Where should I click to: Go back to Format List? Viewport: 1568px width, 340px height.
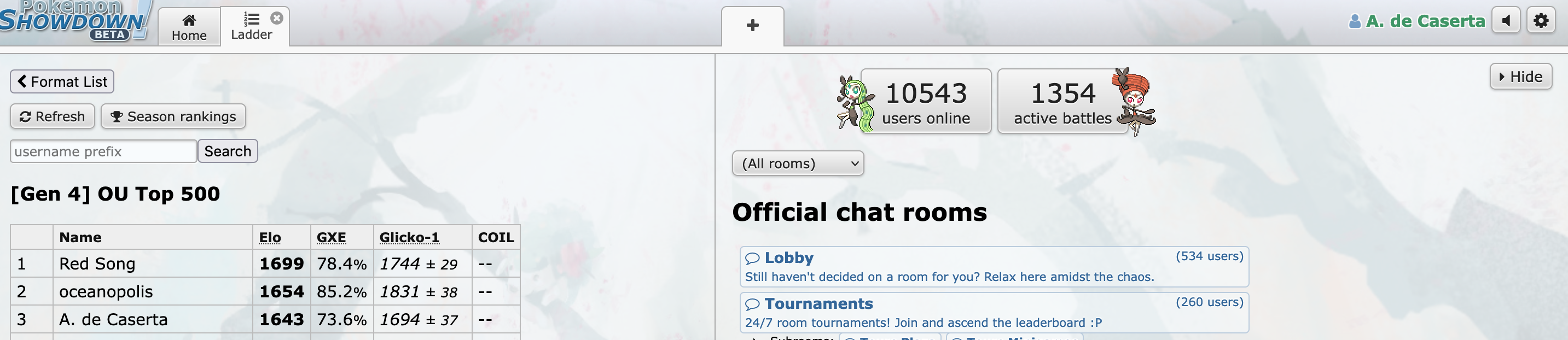pyautogui.click(x=62, y=81)
